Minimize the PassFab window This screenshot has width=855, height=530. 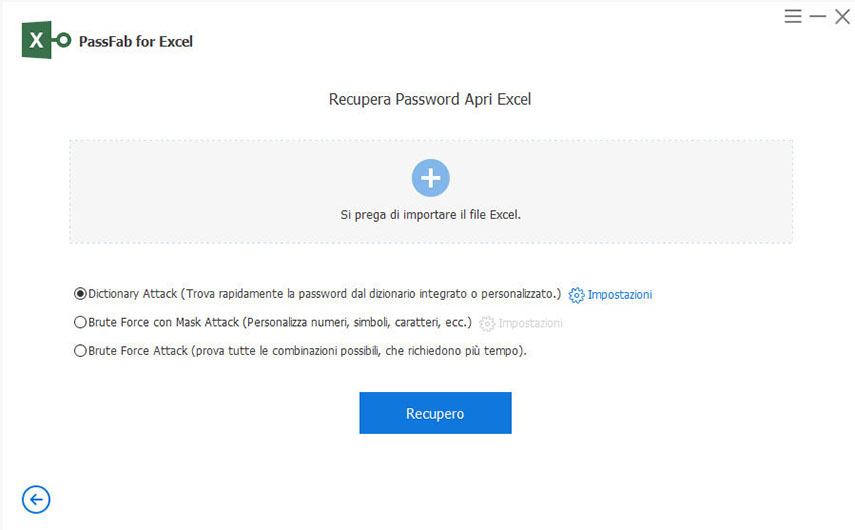coord(818,17)
